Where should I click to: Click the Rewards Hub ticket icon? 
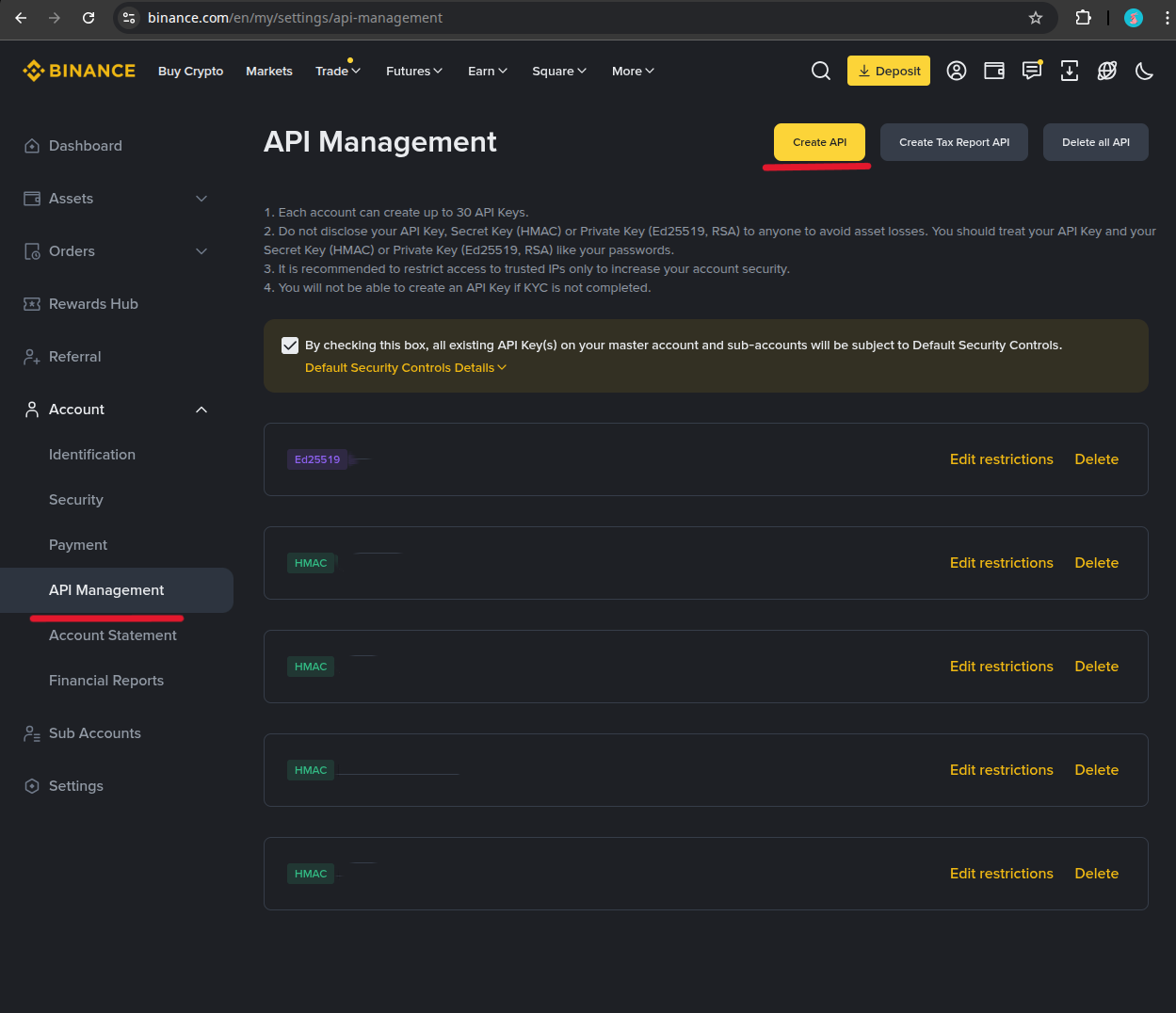coord(32,304)
